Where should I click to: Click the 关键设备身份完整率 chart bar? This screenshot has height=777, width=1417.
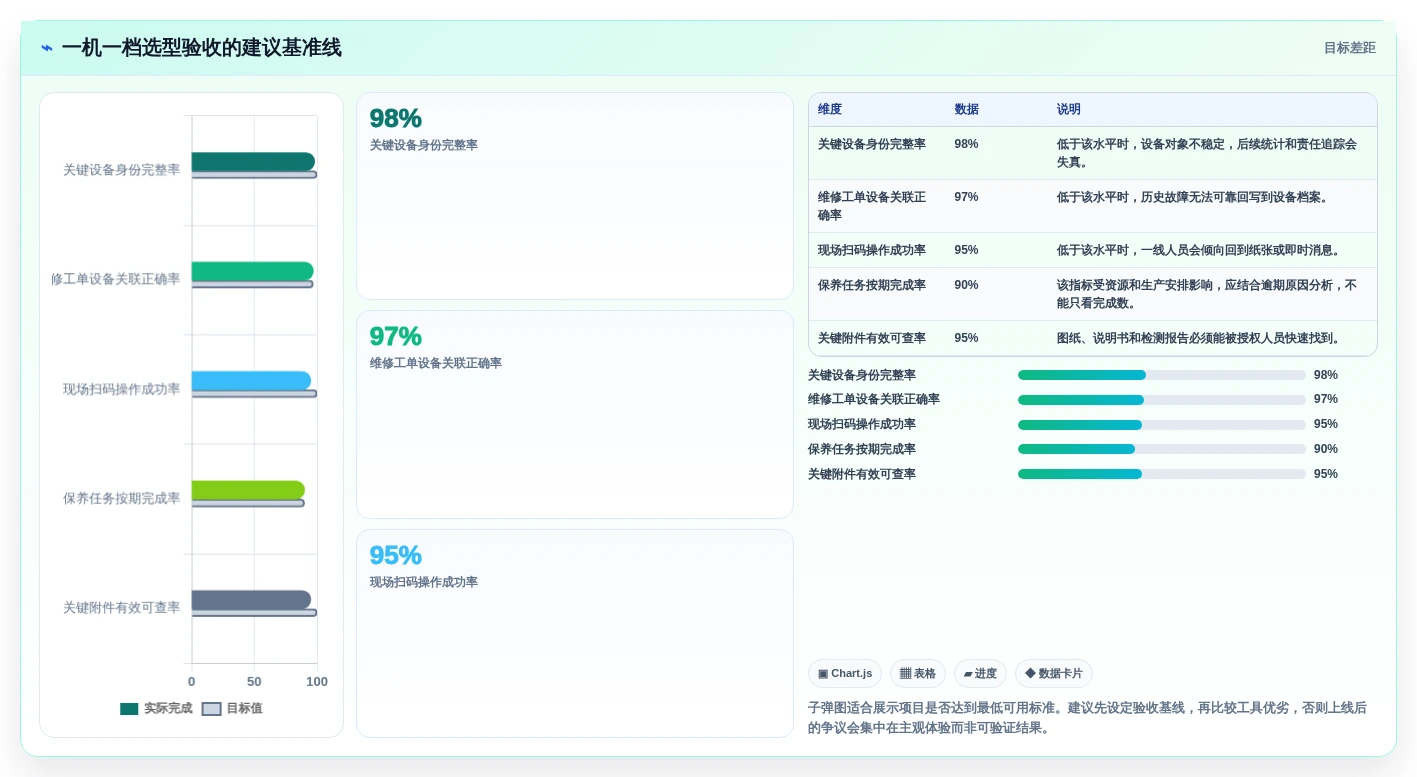pyautogui.click(x=253, y=162)
